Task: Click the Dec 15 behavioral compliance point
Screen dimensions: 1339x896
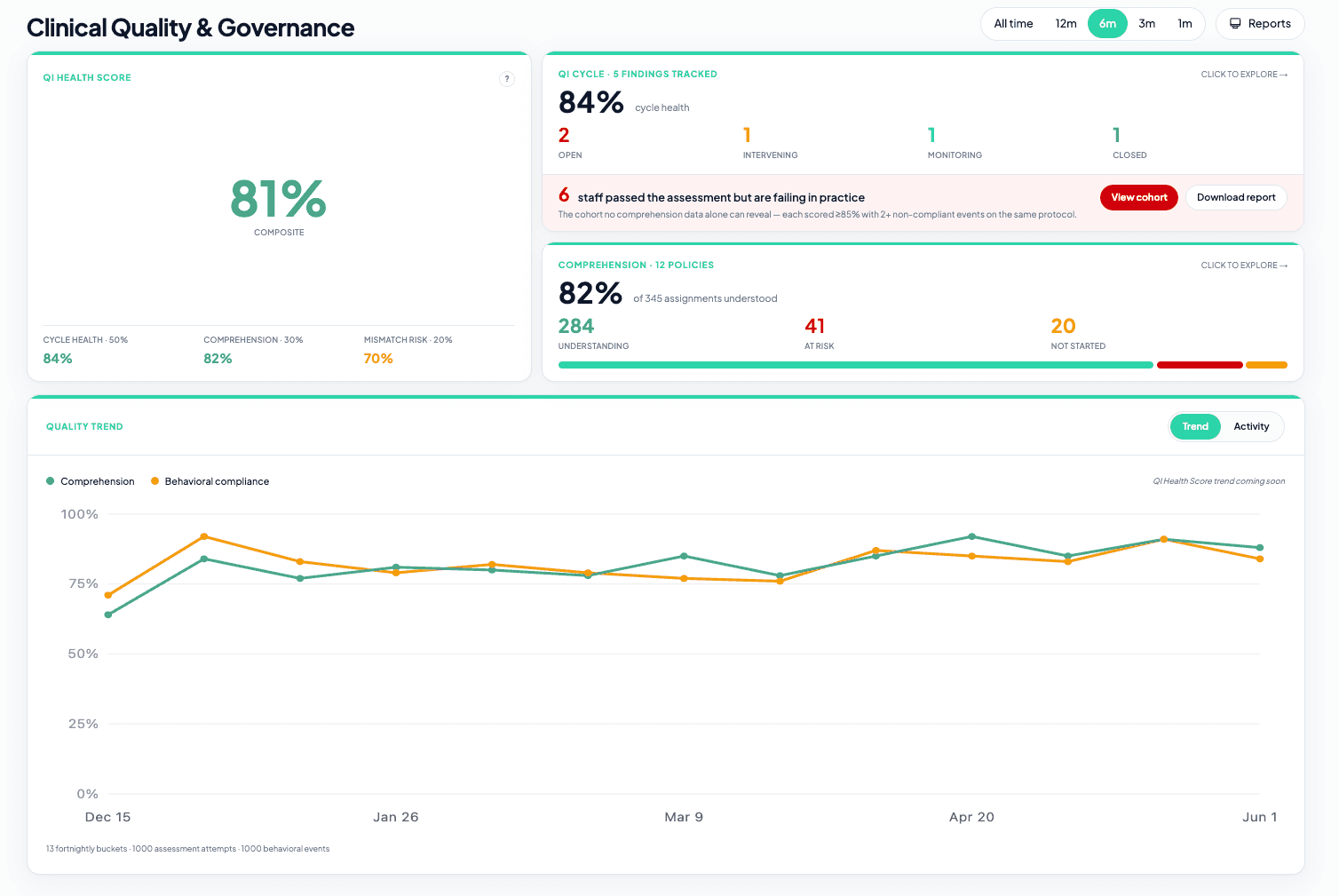Action: (x=108, y=595)
